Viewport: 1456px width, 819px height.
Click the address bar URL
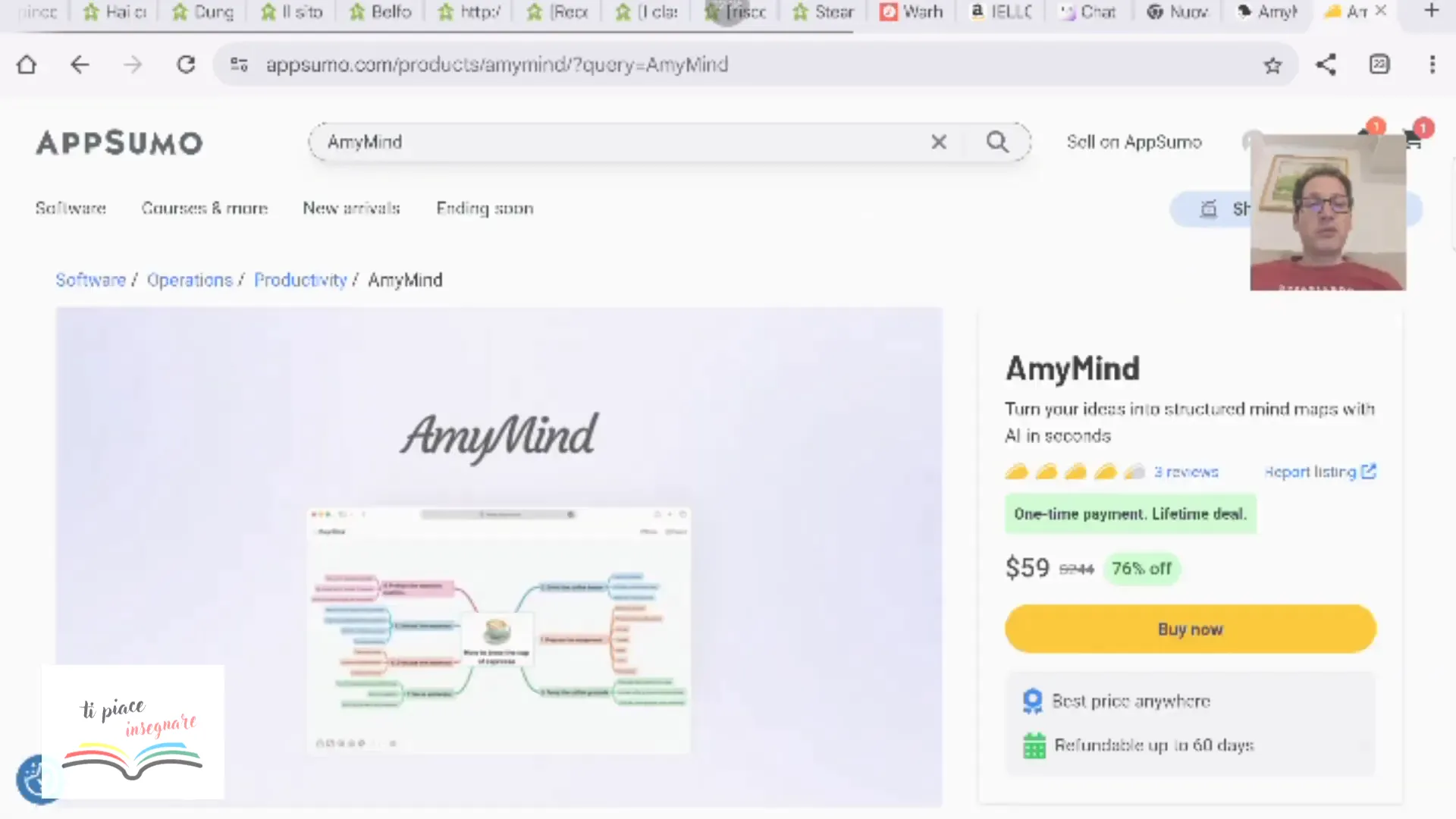[497, 64]
